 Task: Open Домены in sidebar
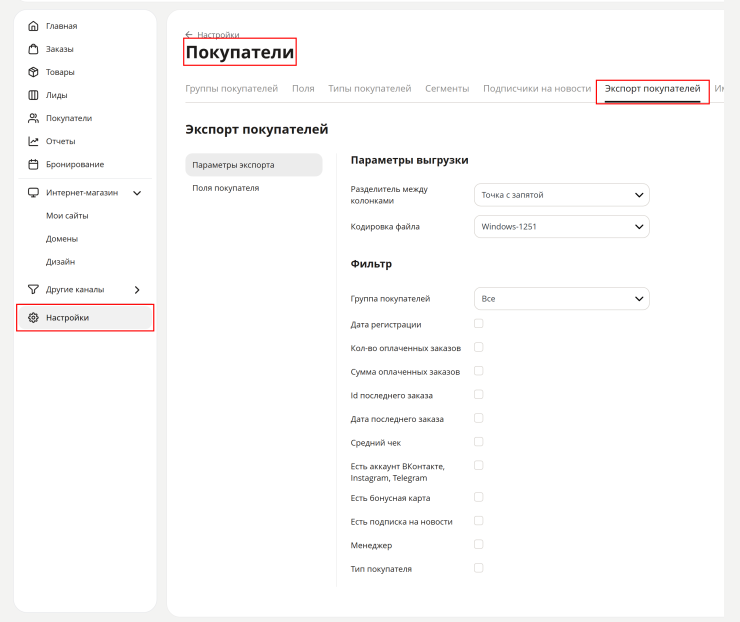[x=62, y=239]
